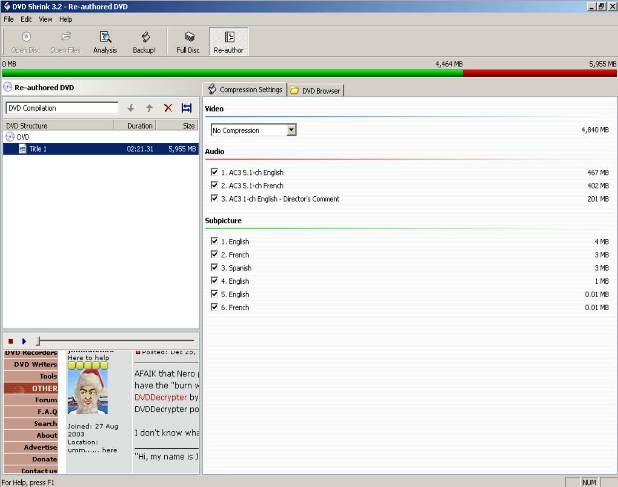Image resolution: width=618 pixels, height=487 pixels.
Task: Select the Re-author mode button
Action: click(229, 42)
